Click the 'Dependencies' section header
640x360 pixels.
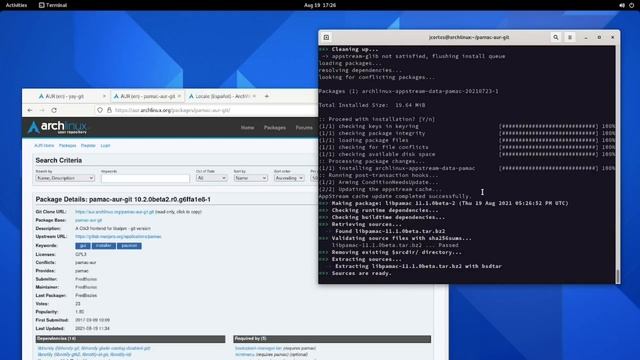(130, 339)
